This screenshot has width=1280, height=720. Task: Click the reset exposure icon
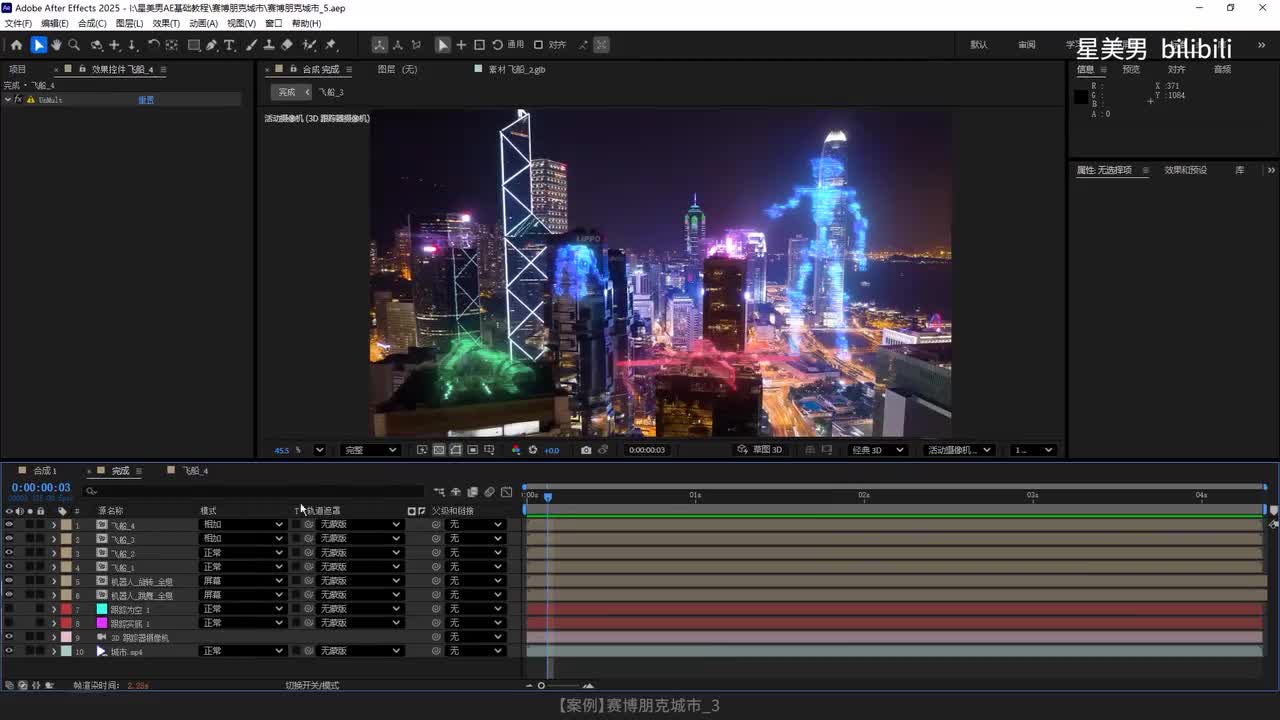tap(533, 450)
